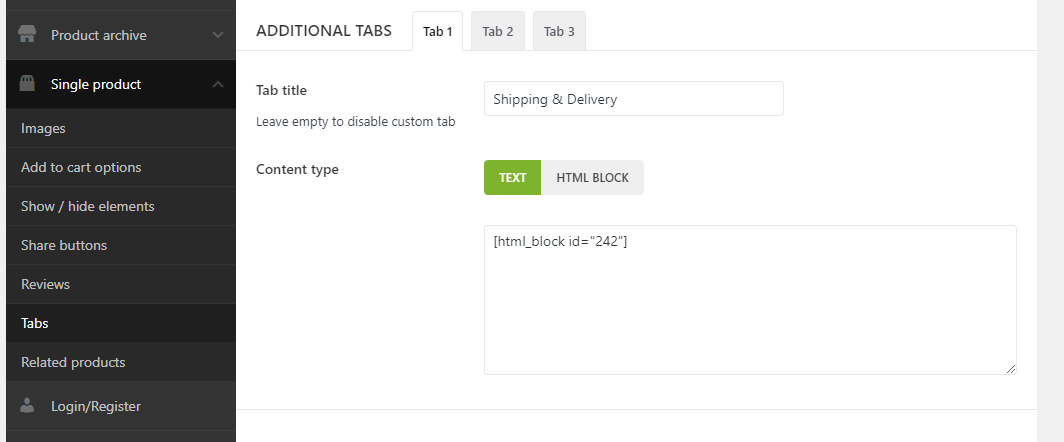Open Images settings in sidebar
Image resolution: width=1064 pixels, height=442 pixels.
(x=43, y=128)
